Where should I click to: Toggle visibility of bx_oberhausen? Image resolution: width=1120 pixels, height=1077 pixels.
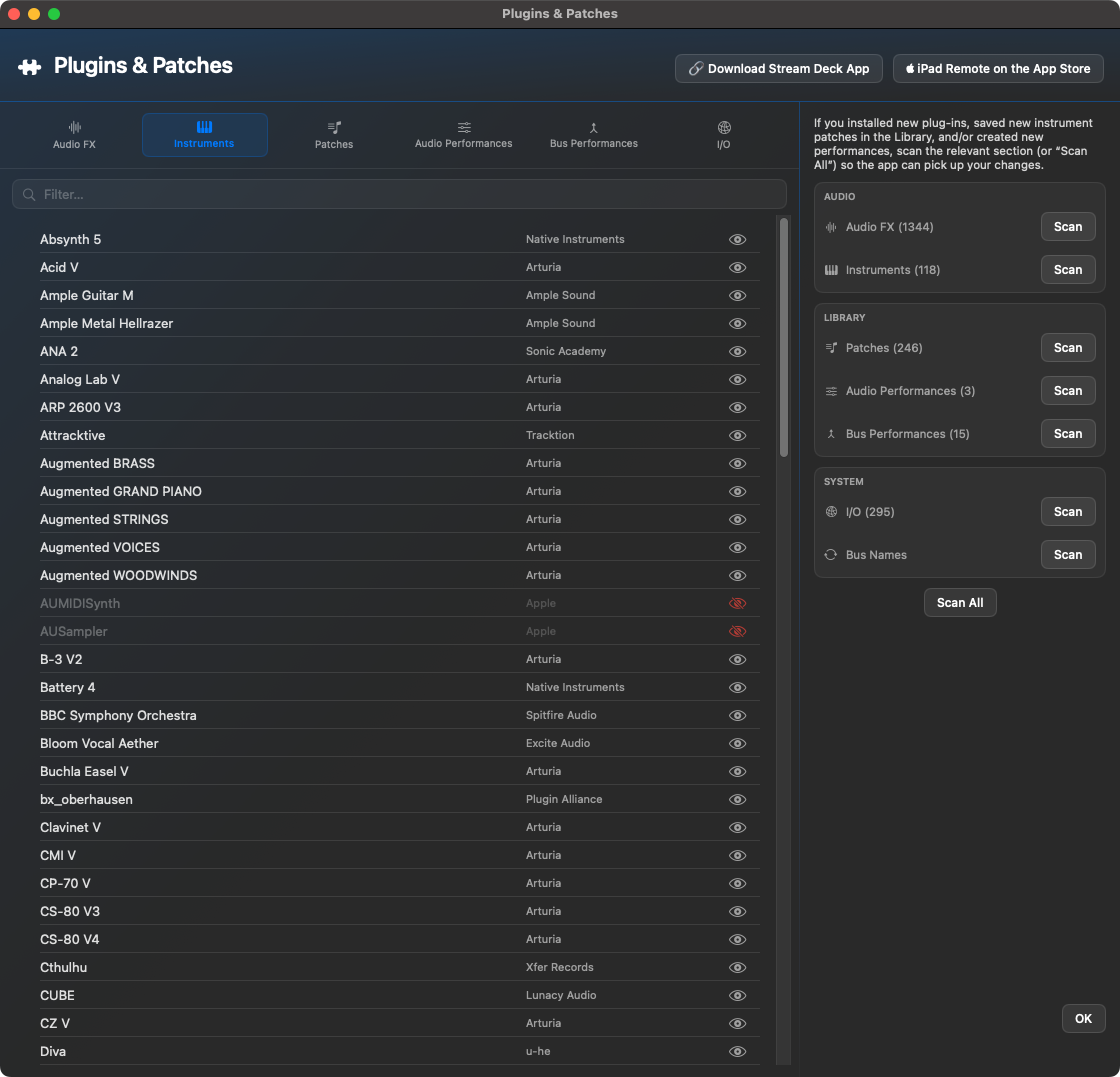point(737,799)
